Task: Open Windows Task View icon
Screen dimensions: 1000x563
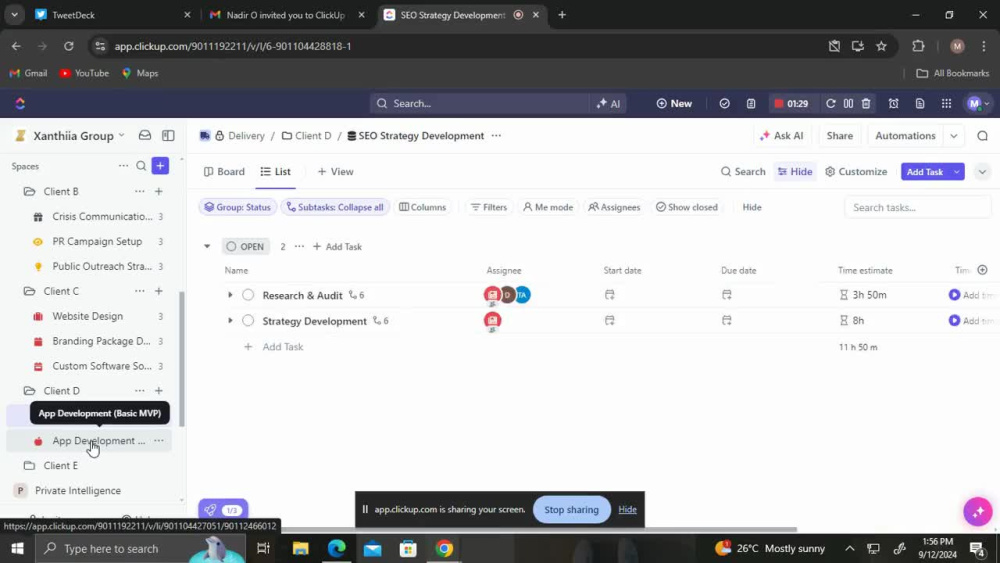Action: (263, 548)
